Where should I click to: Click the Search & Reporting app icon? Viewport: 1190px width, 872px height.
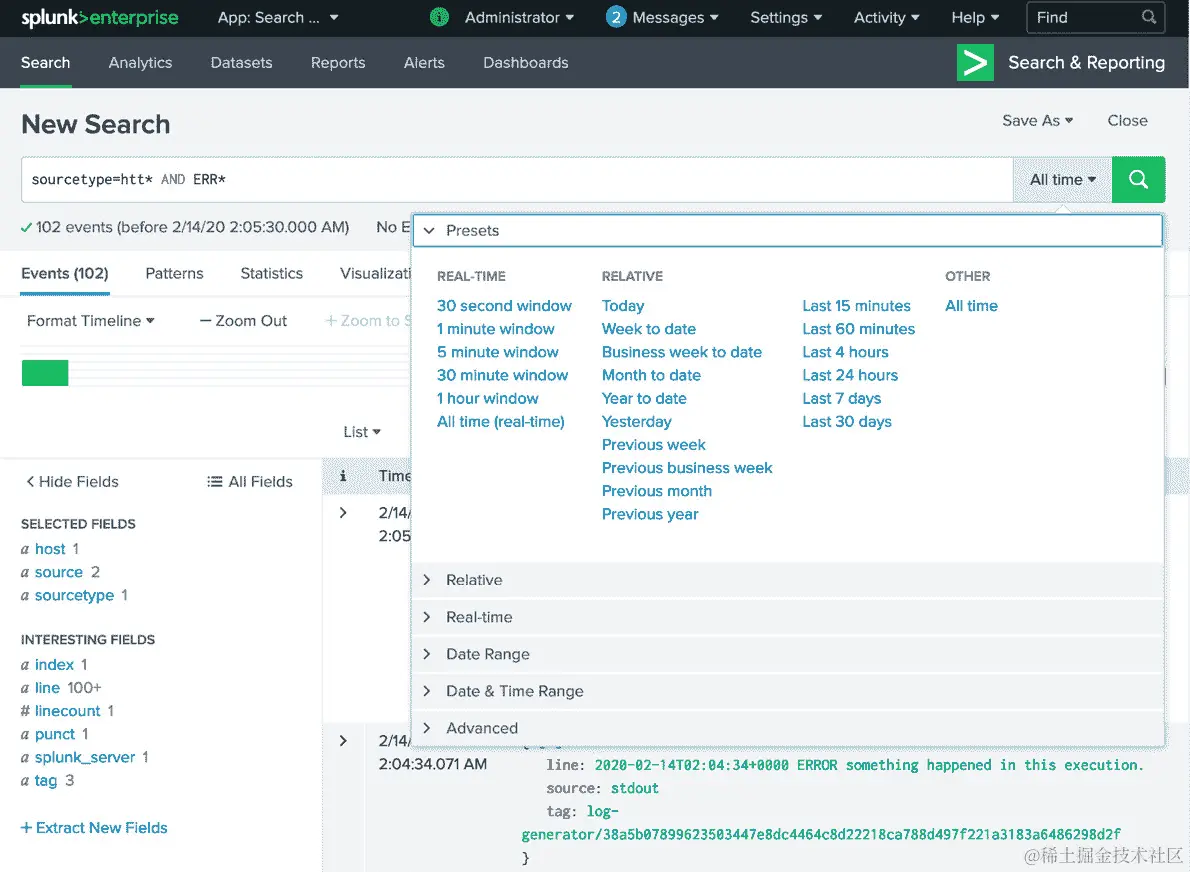point(975,62)
